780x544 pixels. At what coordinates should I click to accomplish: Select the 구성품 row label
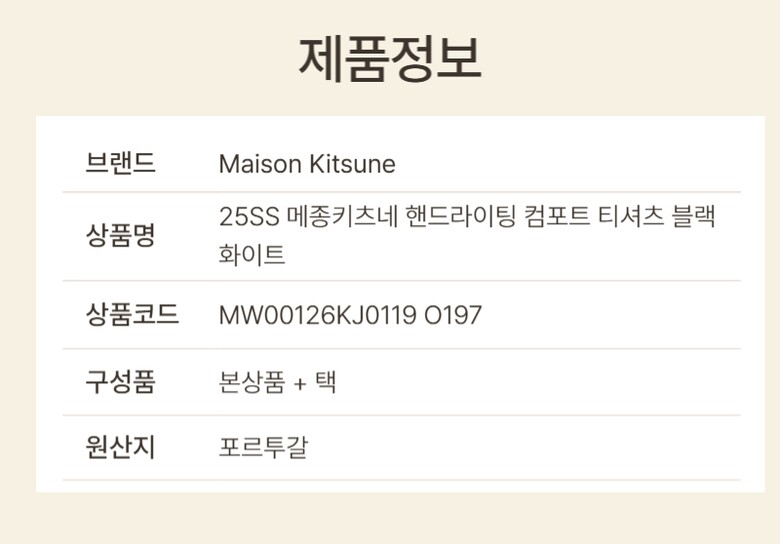point(121,382)
